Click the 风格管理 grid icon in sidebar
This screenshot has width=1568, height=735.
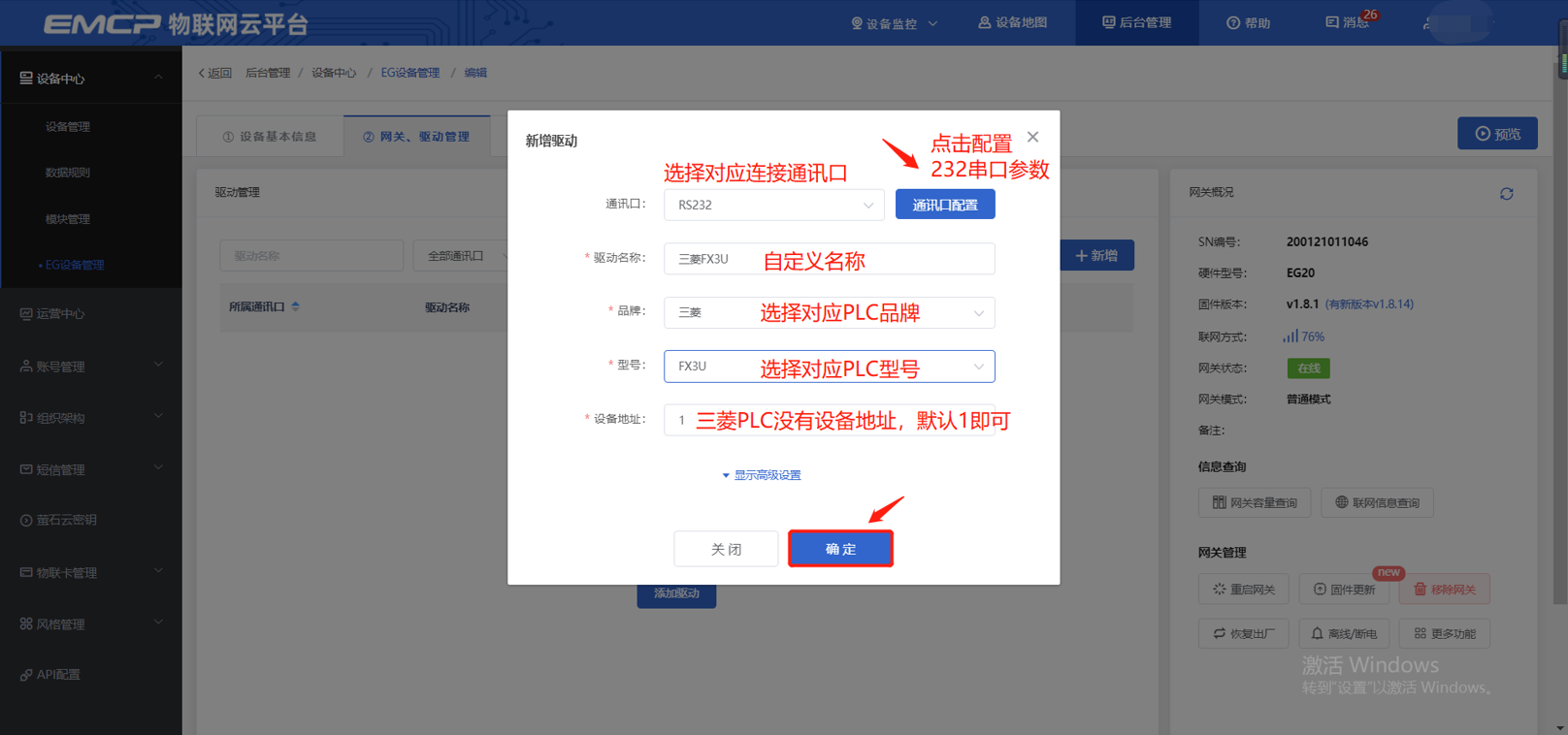pos(26,623)
